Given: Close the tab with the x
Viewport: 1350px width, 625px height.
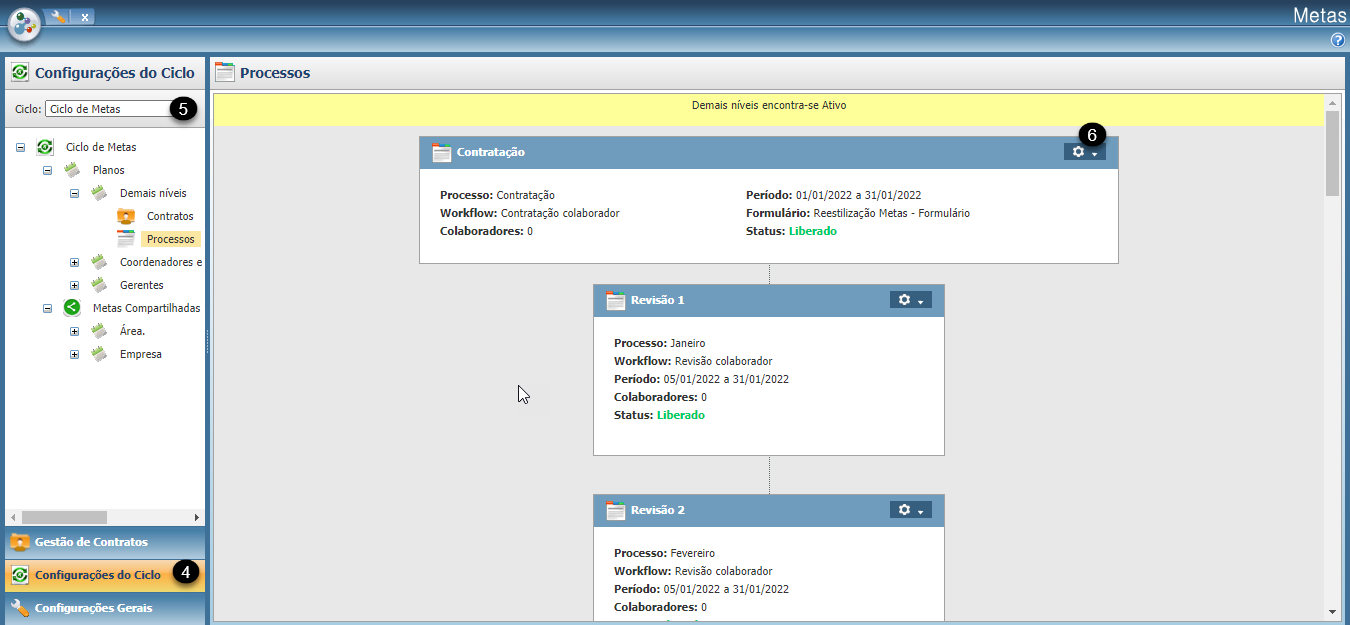Looking at the screenshot, I should pyautogui.click(x=85, y=17).
